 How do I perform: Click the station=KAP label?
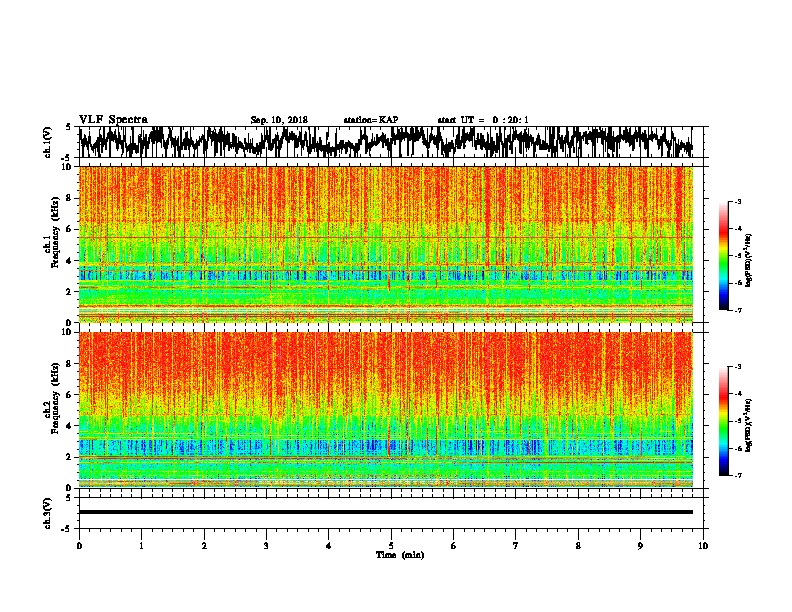coord(371,120)
